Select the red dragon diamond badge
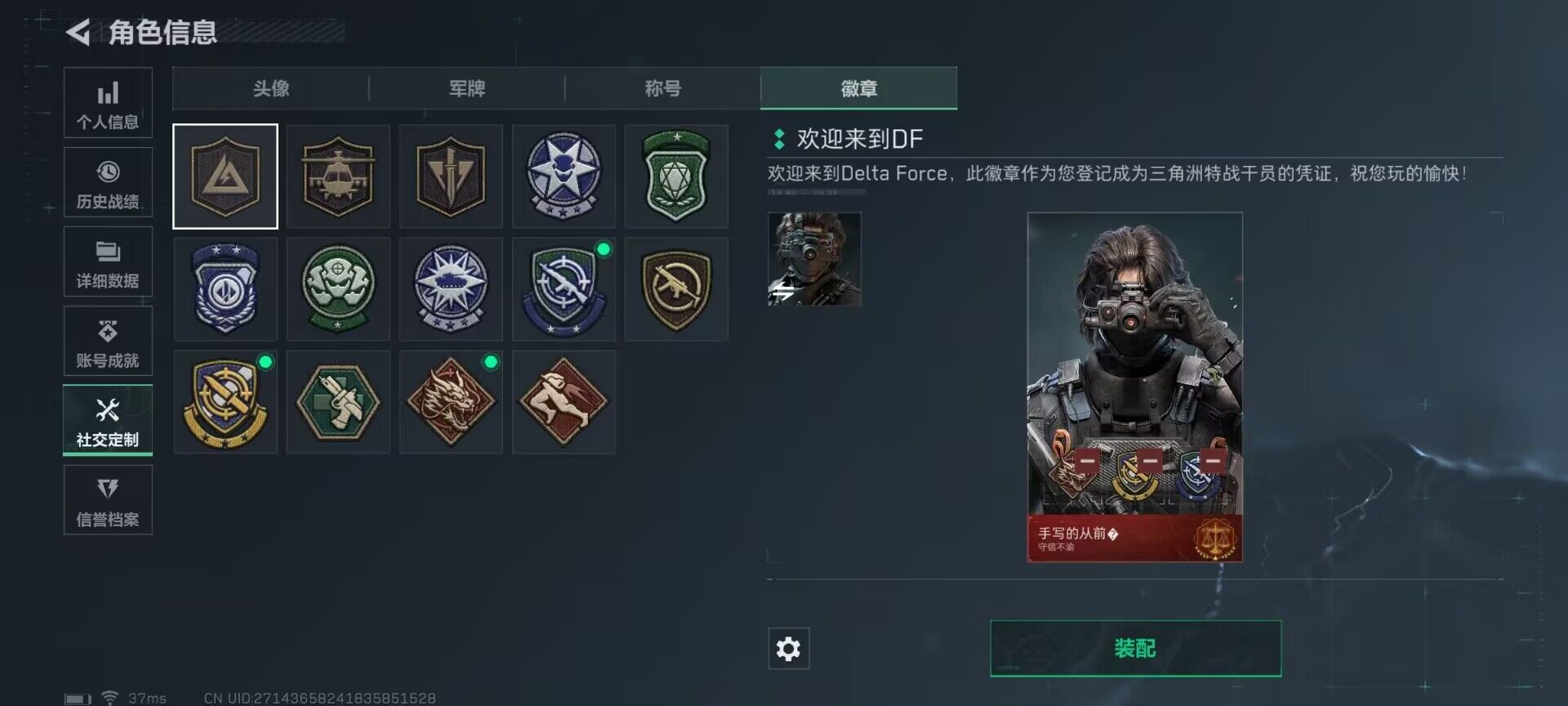1568x706 pixels. coord(451,402)
